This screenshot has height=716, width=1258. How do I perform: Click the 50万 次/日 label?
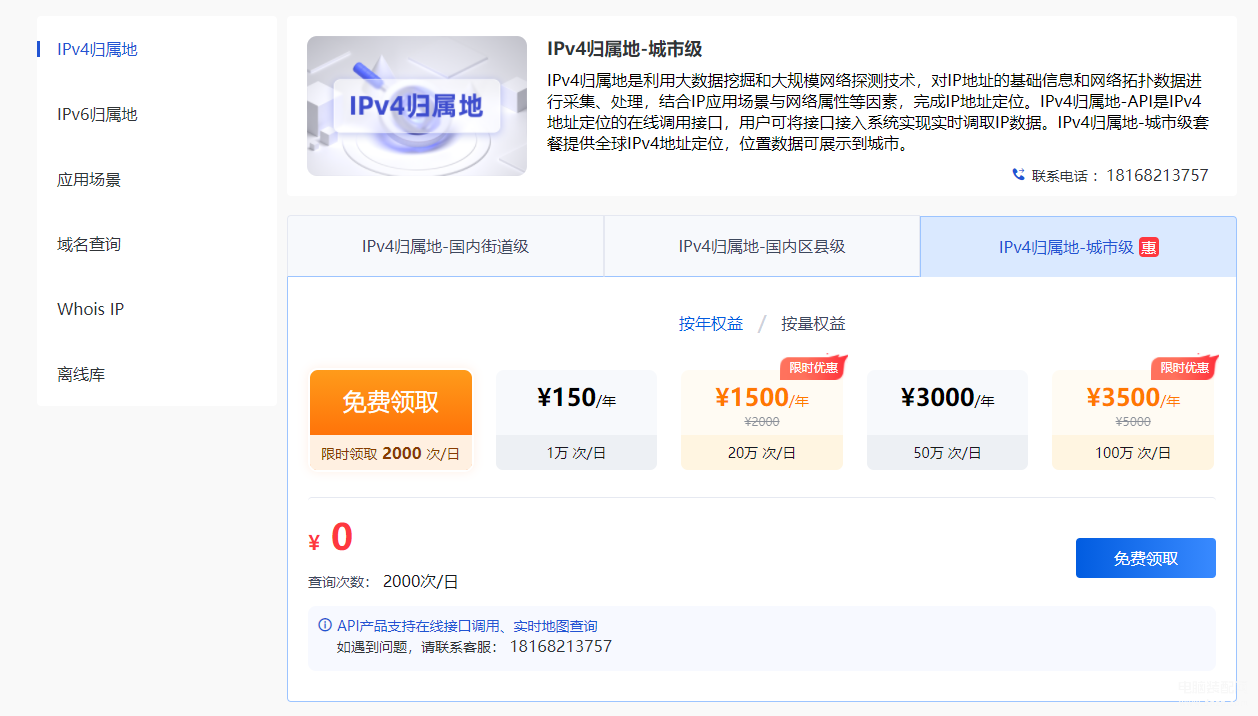[x=947, y=453]
